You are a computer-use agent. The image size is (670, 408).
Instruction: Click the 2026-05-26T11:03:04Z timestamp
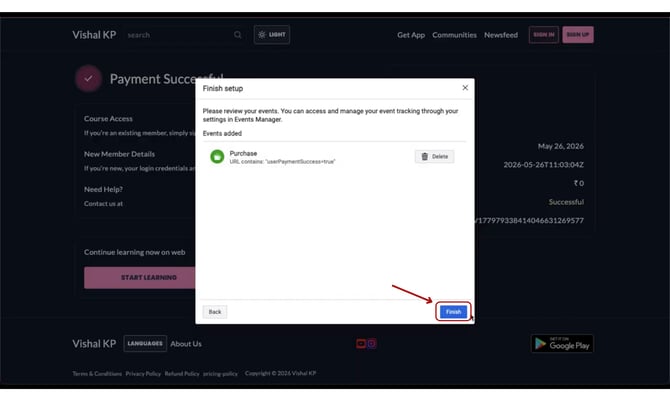tap(544, 164)
